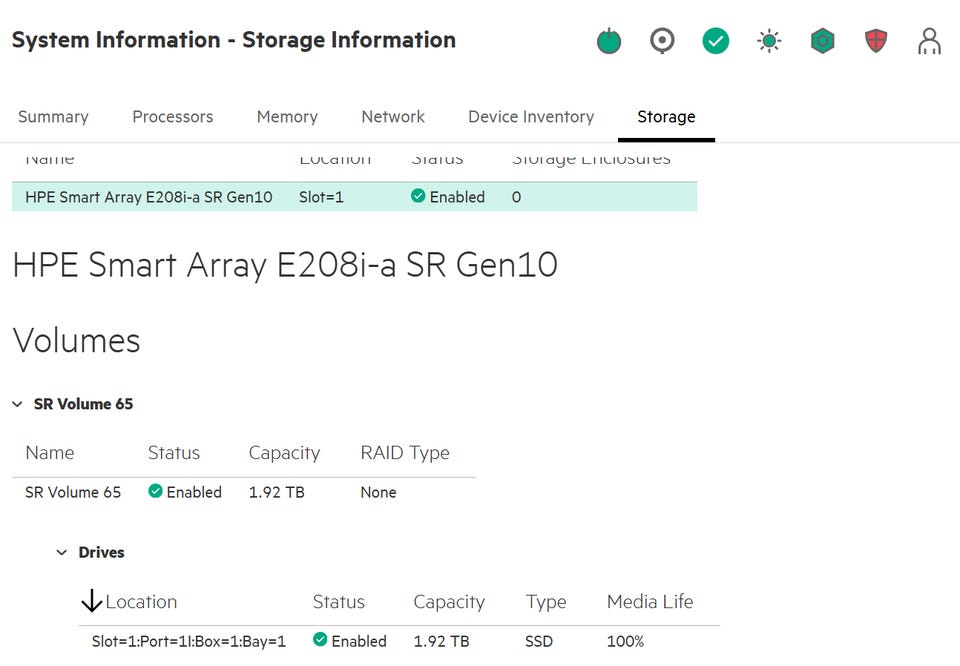Click the sort arrow next to Location
Screen dimensions: 960x666
click(x=91, y=601)
